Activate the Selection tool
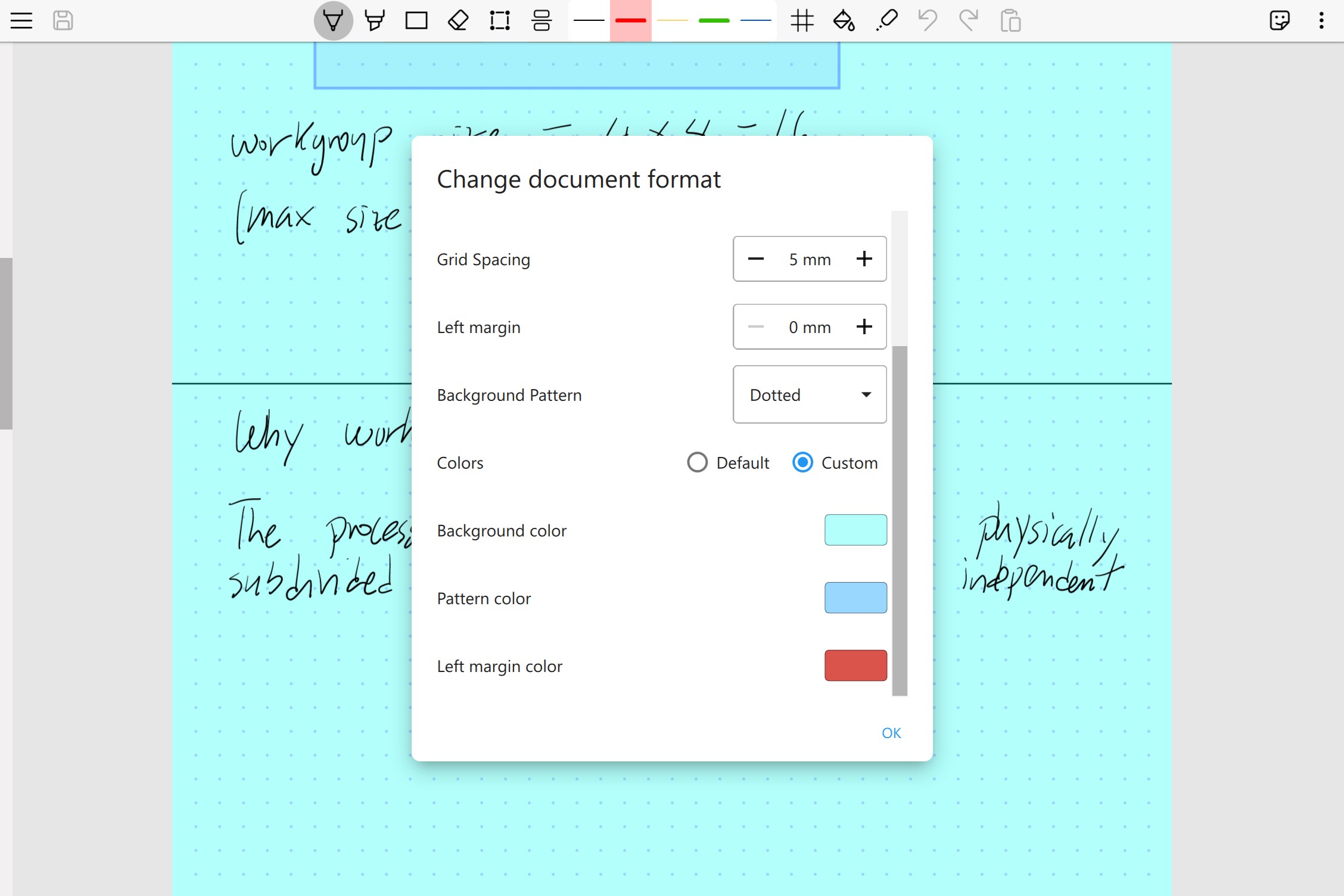 (x=500, y=20)
